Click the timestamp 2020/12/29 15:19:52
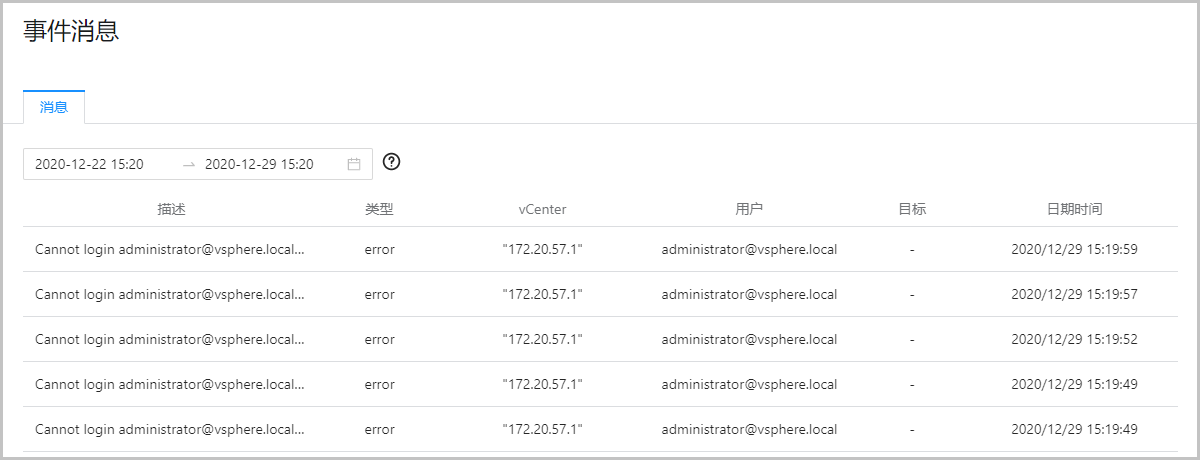This screenshot has height=460, width=1200. point(1074,339)
